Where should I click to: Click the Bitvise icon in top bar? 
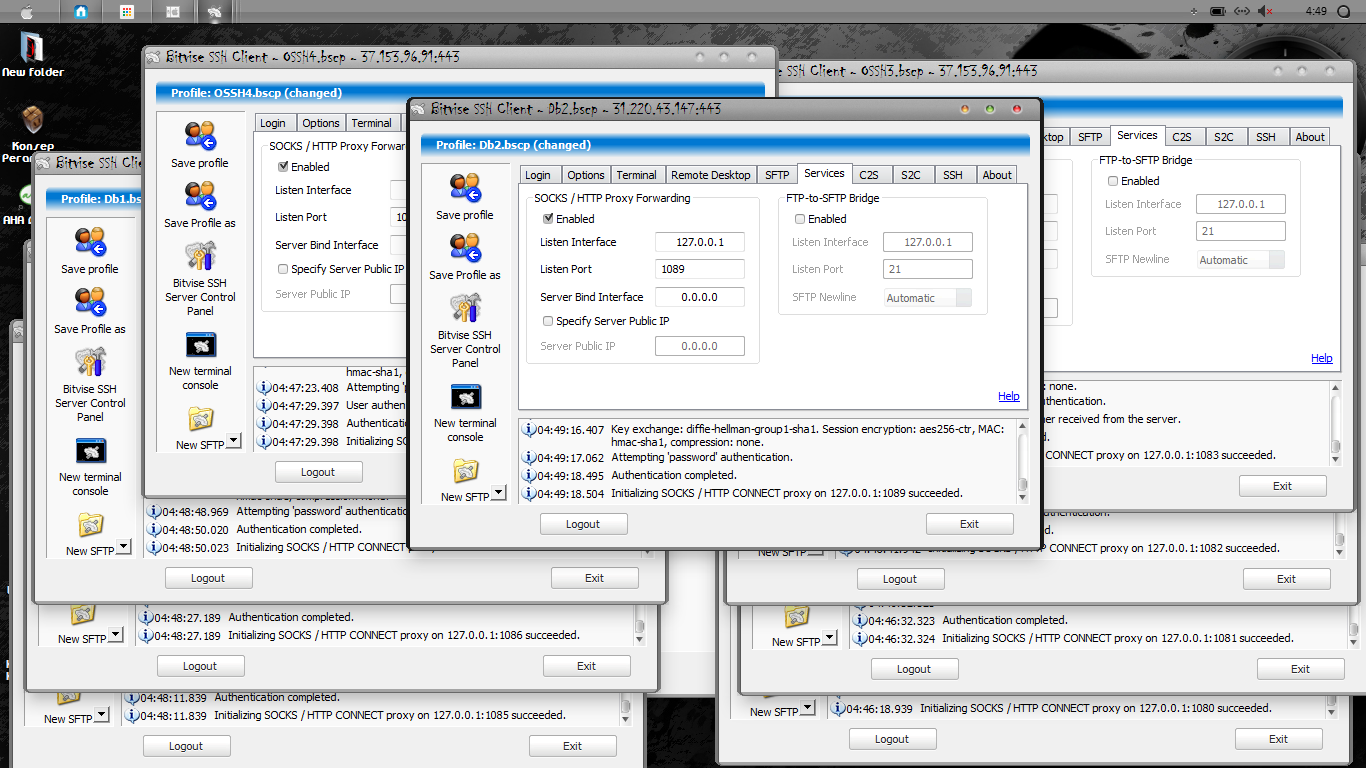click(214, 11)
